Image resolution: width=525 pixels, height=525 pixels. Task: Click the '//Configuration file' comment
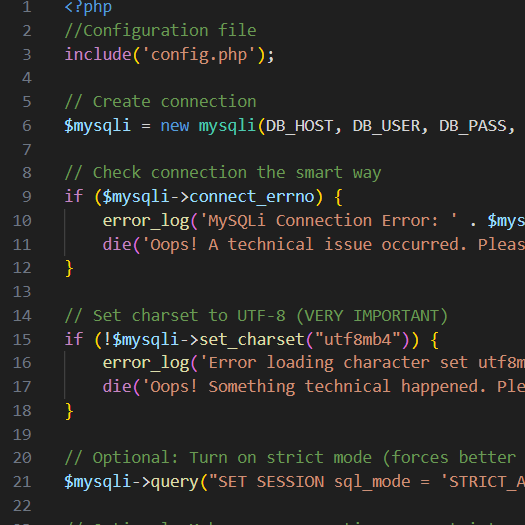[160, 31]
